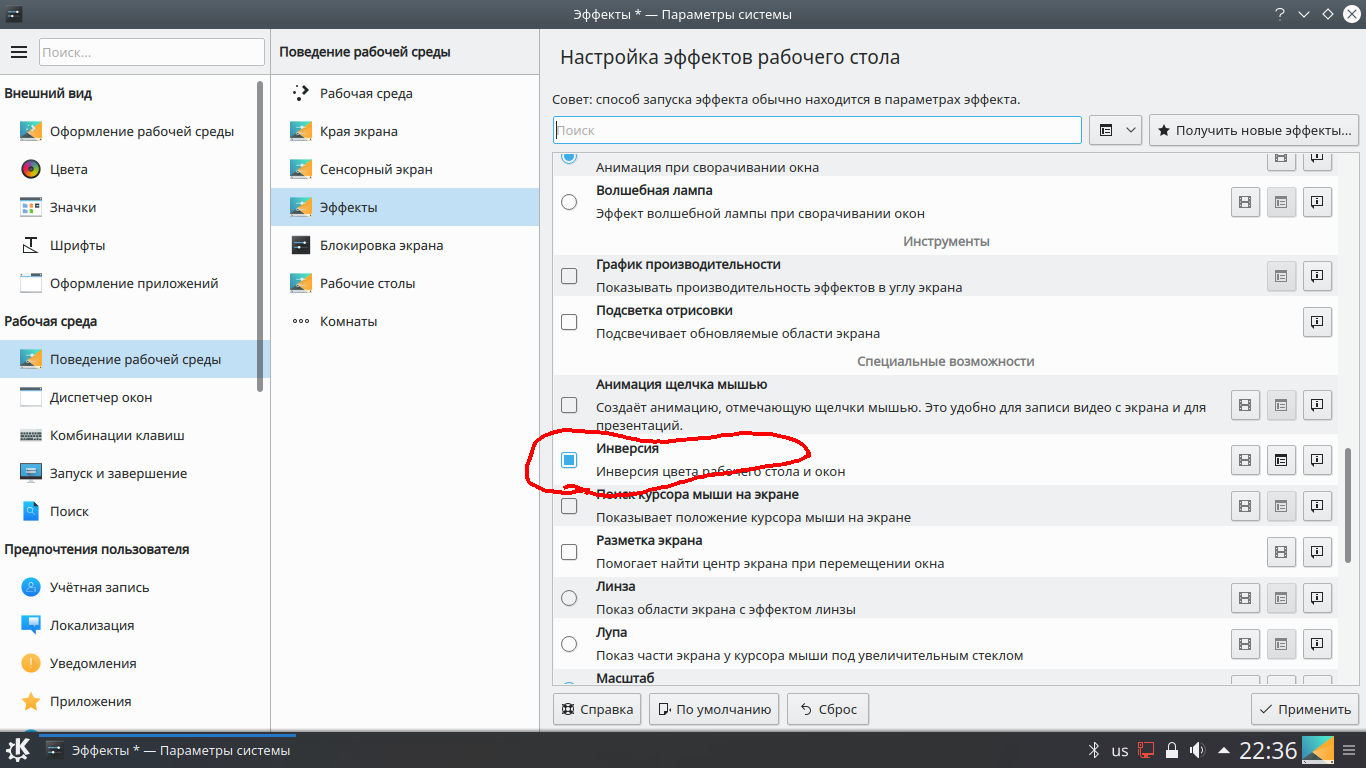Image resolution: width=1366 pixels, height=768 pixels.
Task: Click the По умолчанию button
Action: point(714,709)
